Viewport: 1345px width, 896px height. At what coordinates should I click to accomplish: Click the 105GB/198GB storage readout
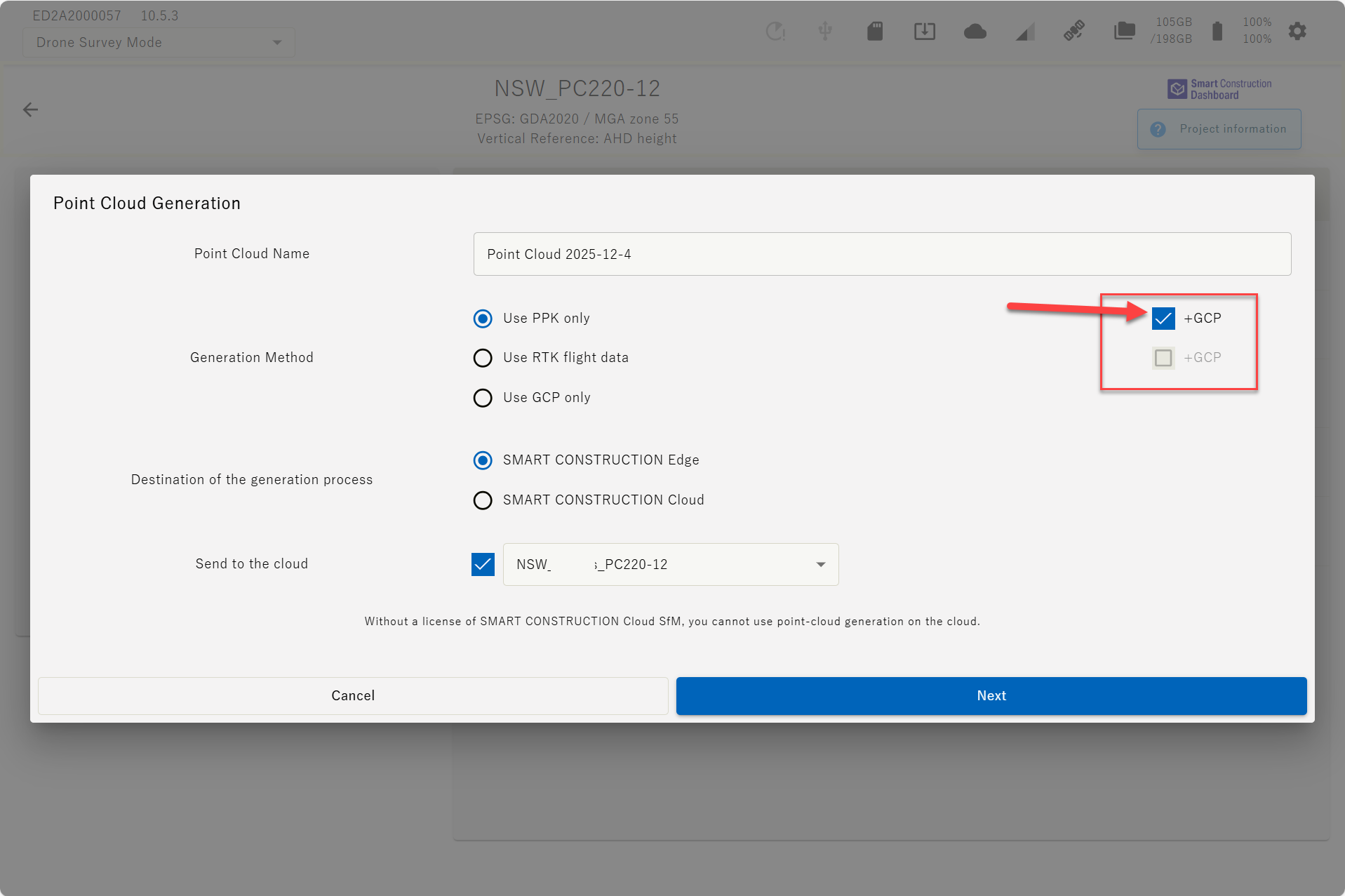(x=1172, y=31)
